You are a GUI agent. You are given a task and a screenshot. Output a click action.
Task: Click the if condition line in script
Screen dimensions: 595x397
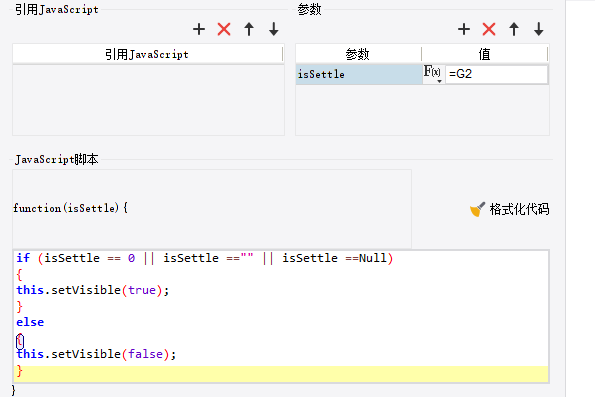(205, 258)
